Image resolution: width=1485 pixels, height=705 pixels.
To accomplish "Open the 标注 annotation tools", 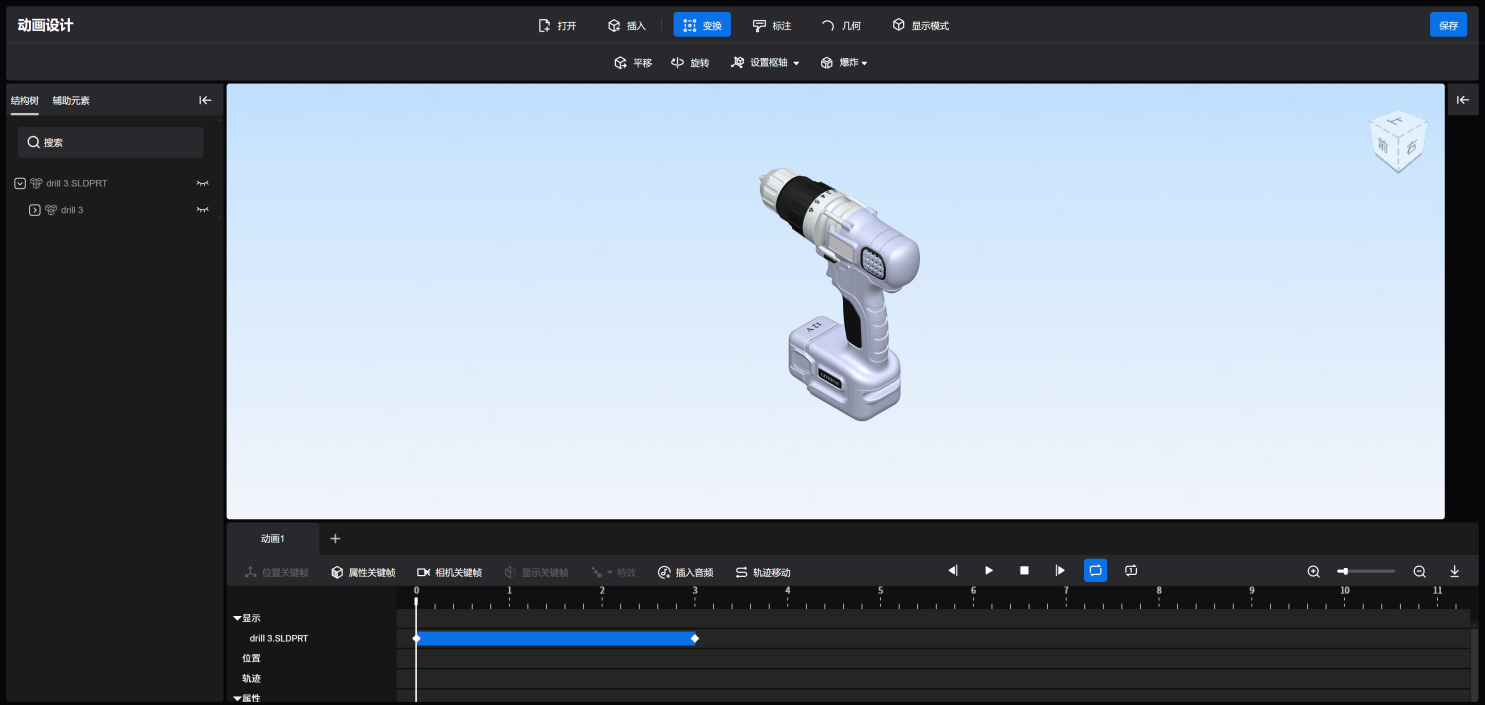I will point(772,25).
